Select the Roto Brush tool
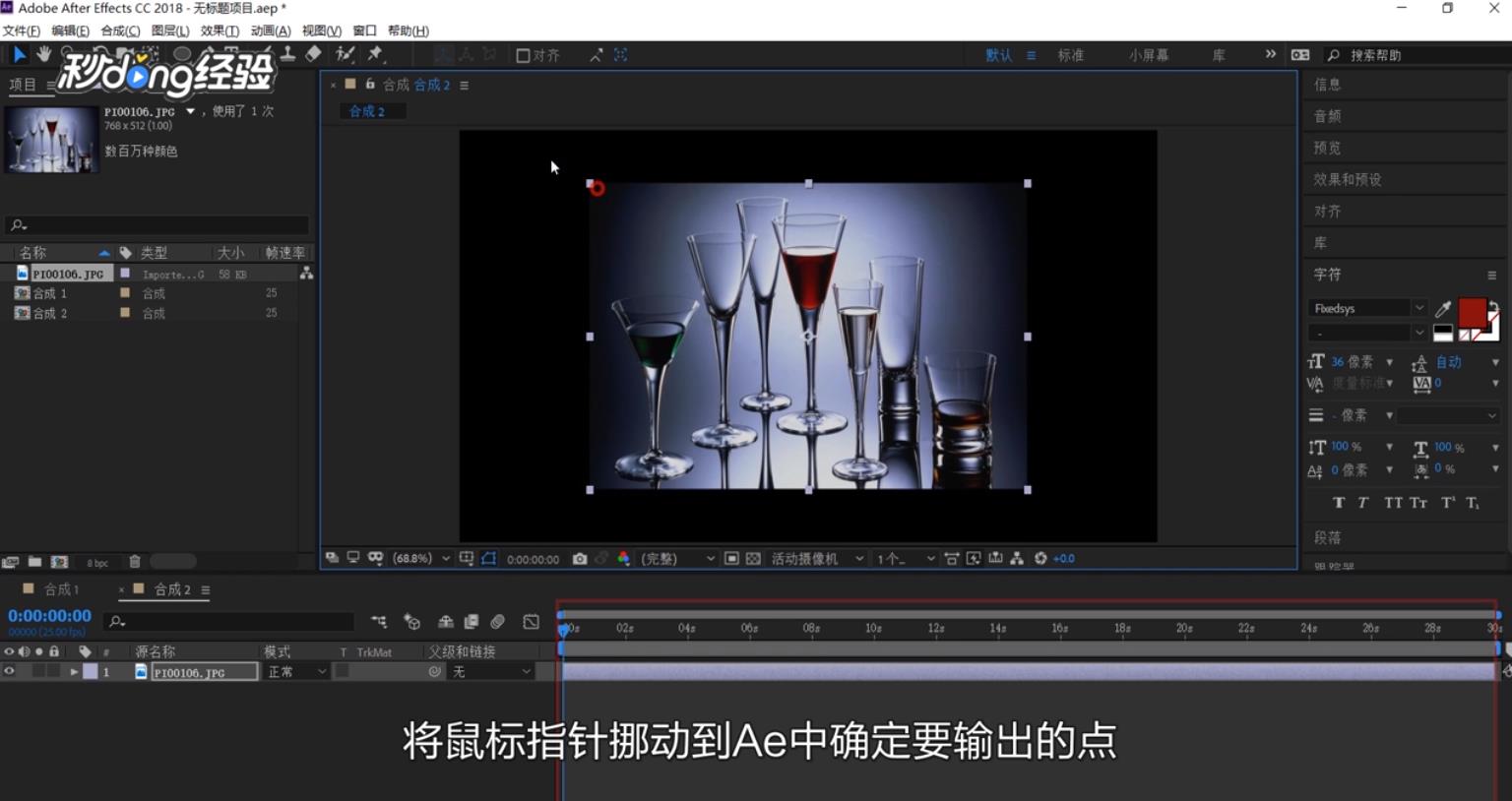Image resolution: width=1512 pixels, height=801 pixels. (x=345, y=54)
